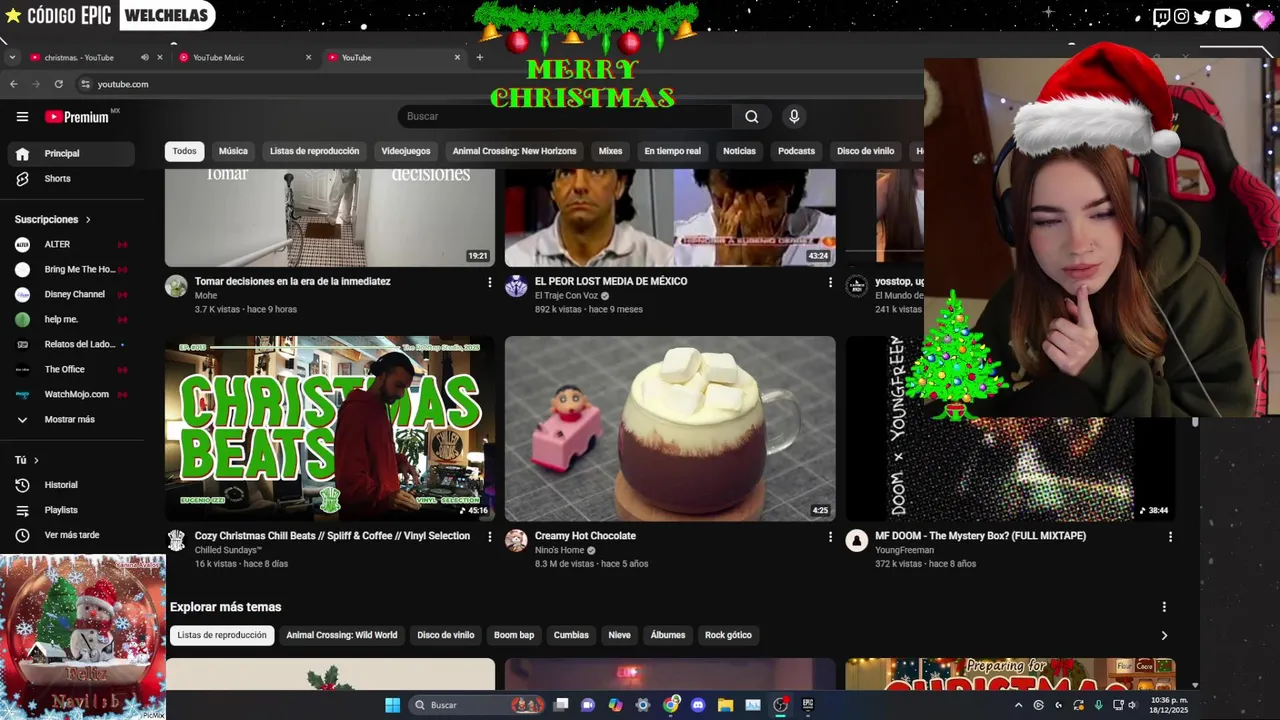This screenshot has width=1280, height=720.
Task: Open Chrome from the taskbar
Action: click(x=670, y=705)
